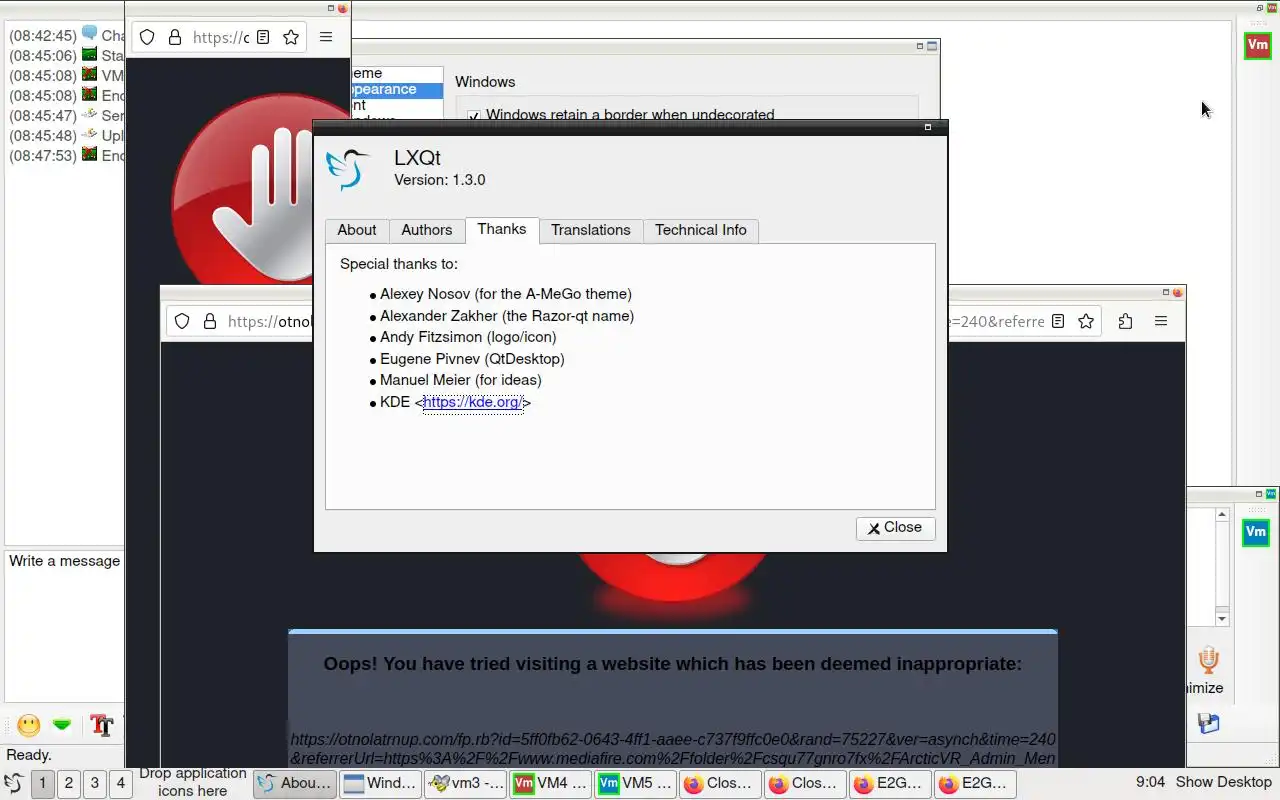Click the blue Vm icon at lower right
The height and width of the screenshot is (800, 1280).
[1256, 533]
